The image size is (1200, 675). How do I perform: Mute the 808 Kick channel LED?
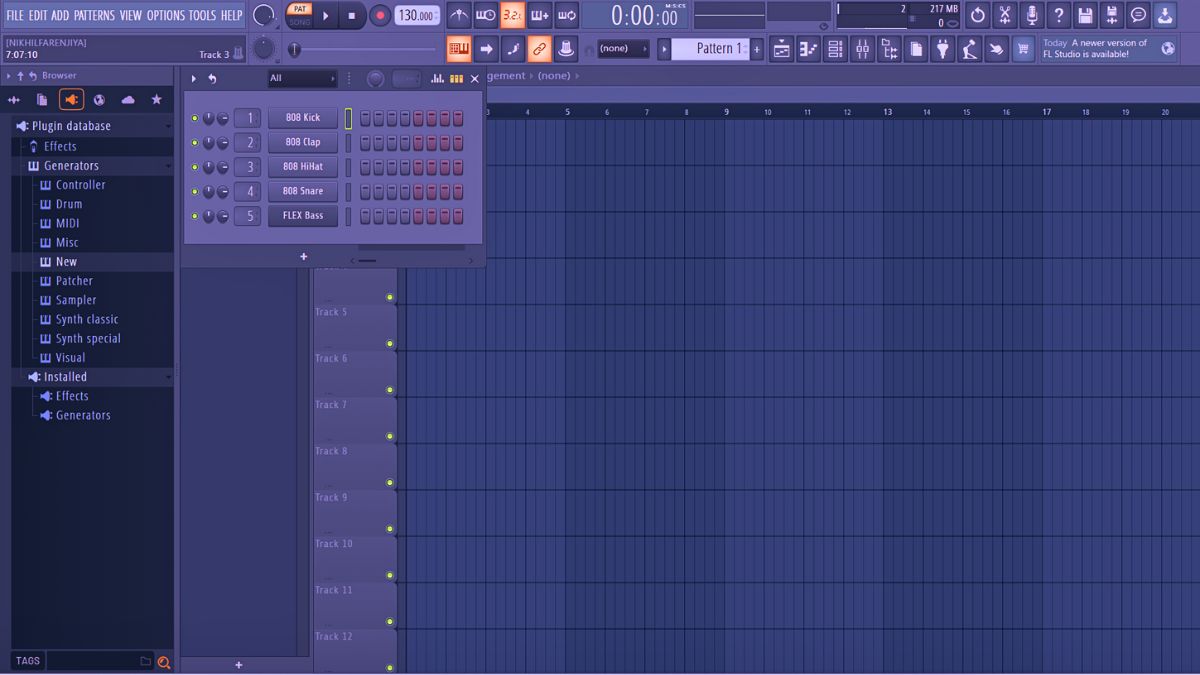coord(195,118)
